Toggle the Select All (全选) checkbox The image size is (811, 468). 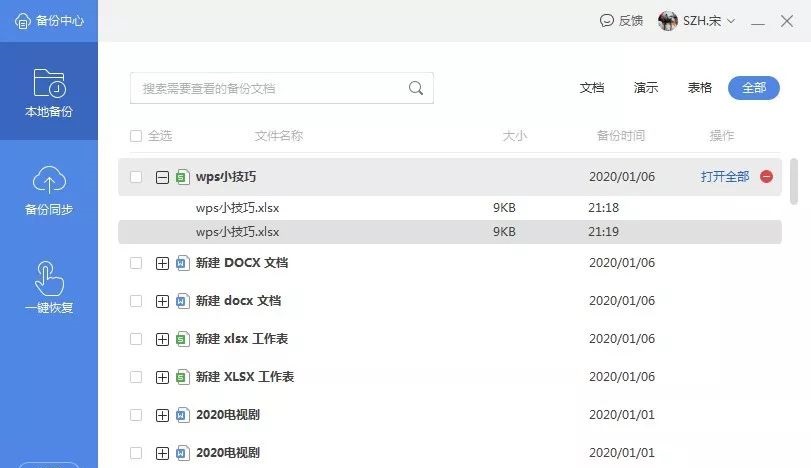click(136, 136)
